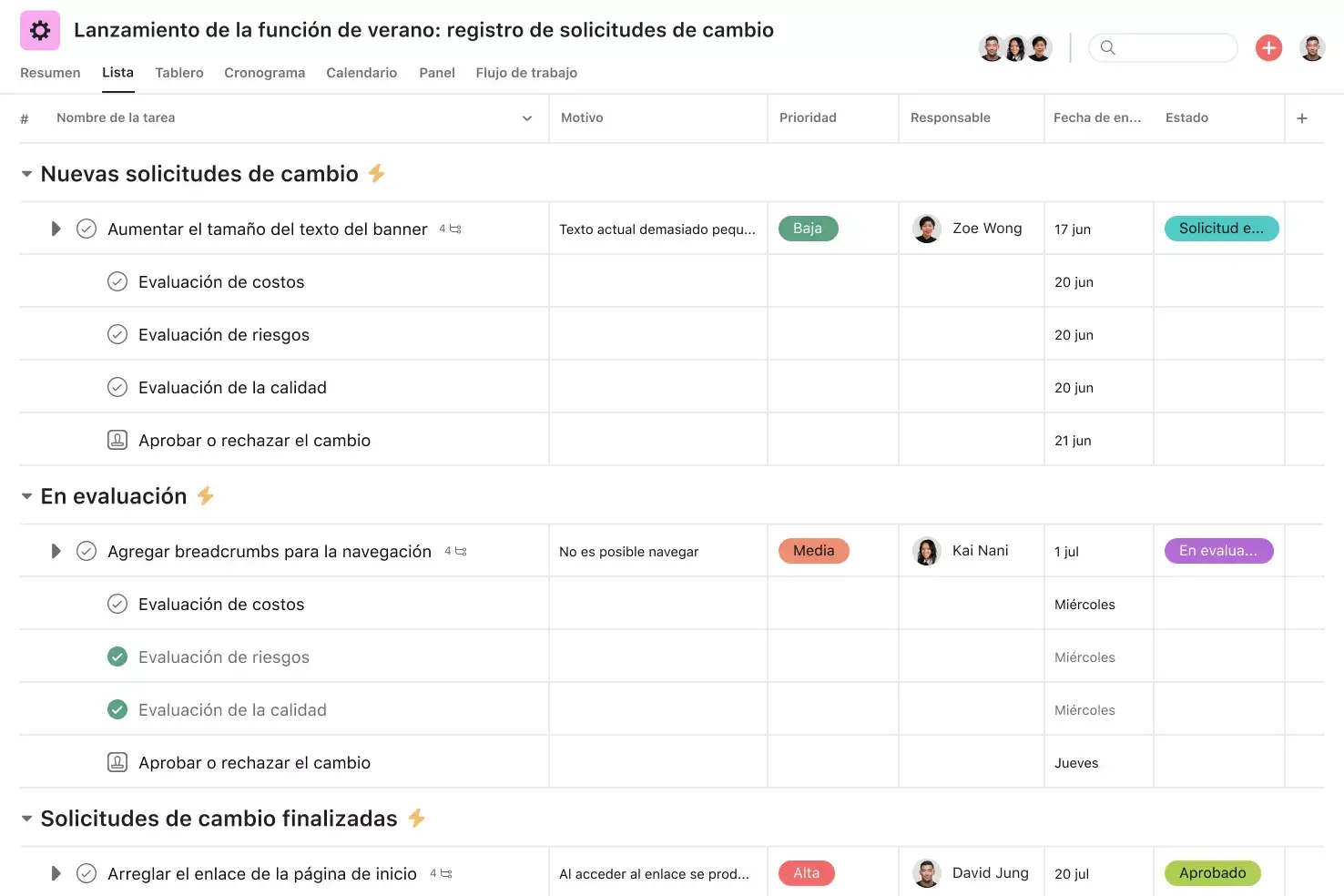Mark Aumentar el tamaño del texto del banner complete

[x=87, y=229]
